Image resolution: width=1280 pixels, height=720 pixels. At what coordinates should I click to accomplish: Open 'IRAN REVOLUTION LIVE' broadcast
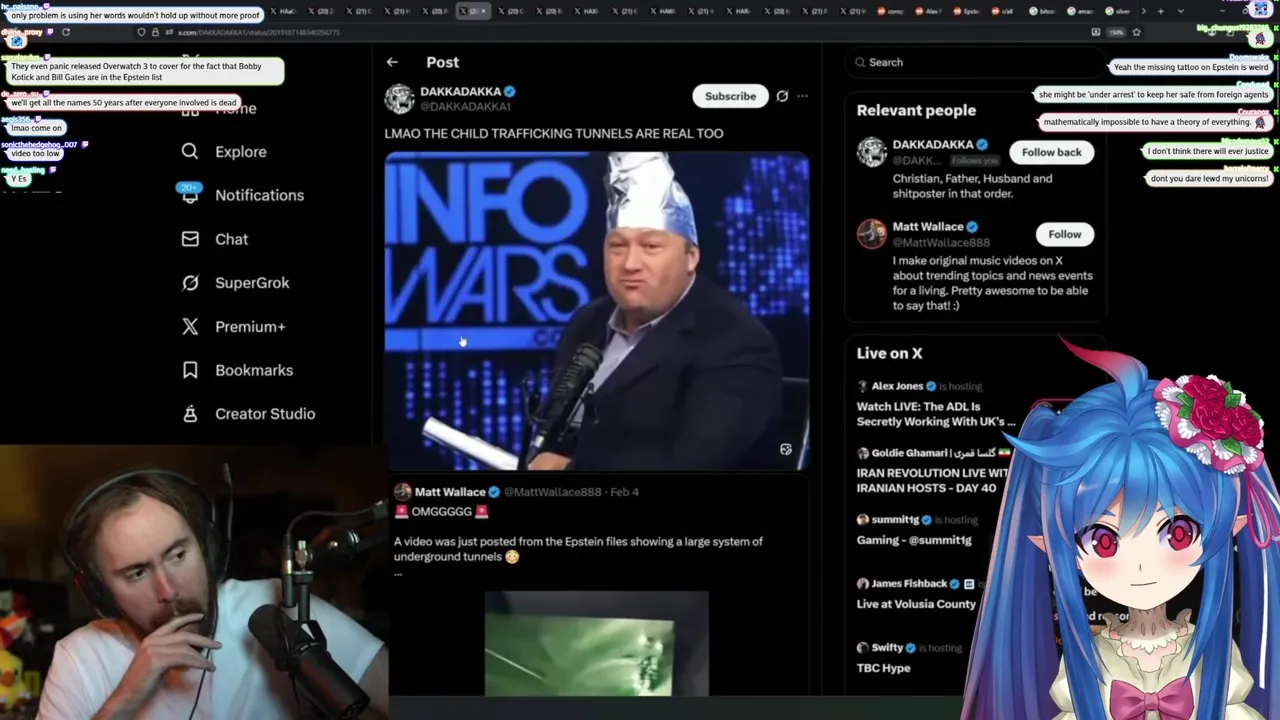coord(933,480)
